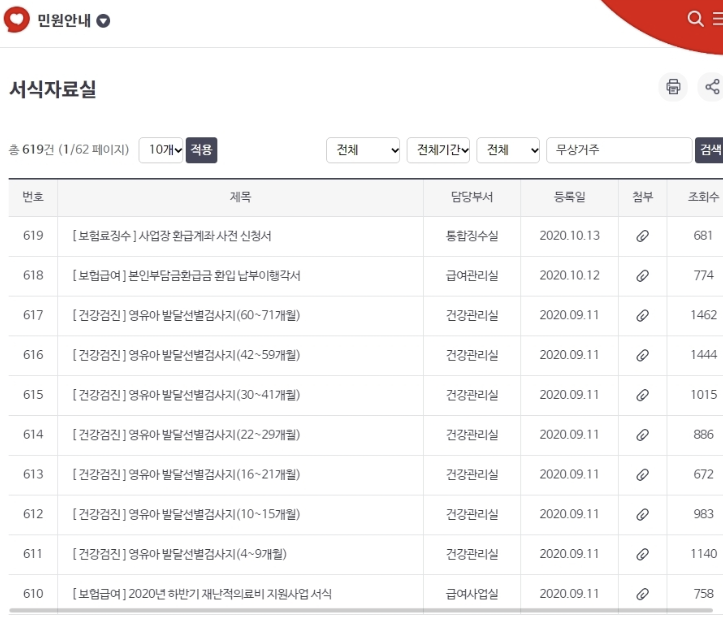Open 사업장 환급계좌 사전 신청서 post
The image size is (723, 617).
click(x=172, y=236)
